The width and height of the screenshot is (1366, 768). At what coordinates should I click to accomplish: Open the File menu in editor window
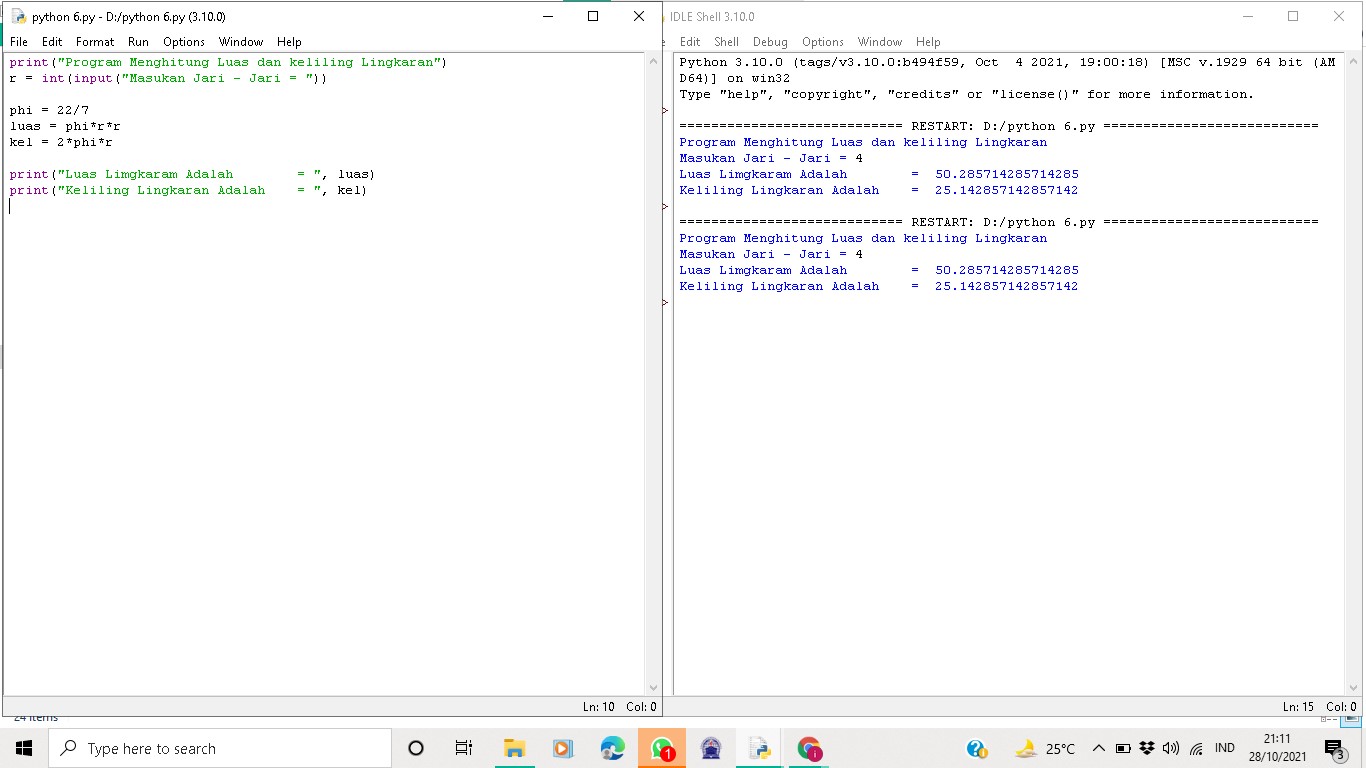(x=19, y=42)
